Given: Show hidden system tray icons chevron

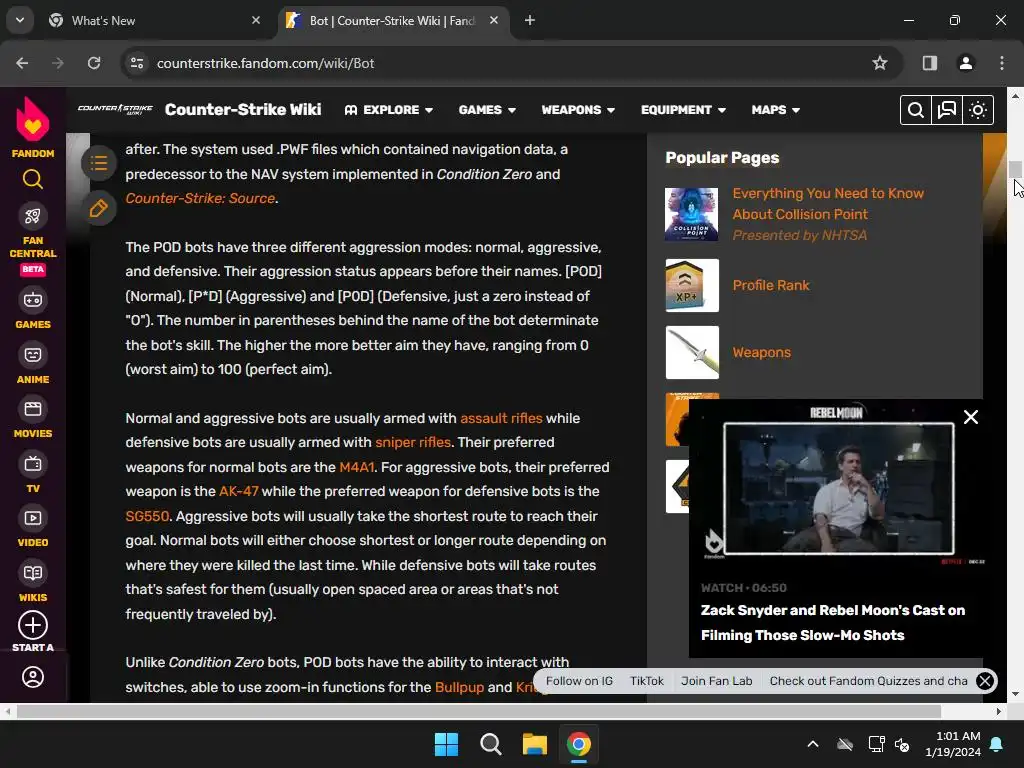Looking at the screenshot, I should pyautogui.click(x=812, y=744).
